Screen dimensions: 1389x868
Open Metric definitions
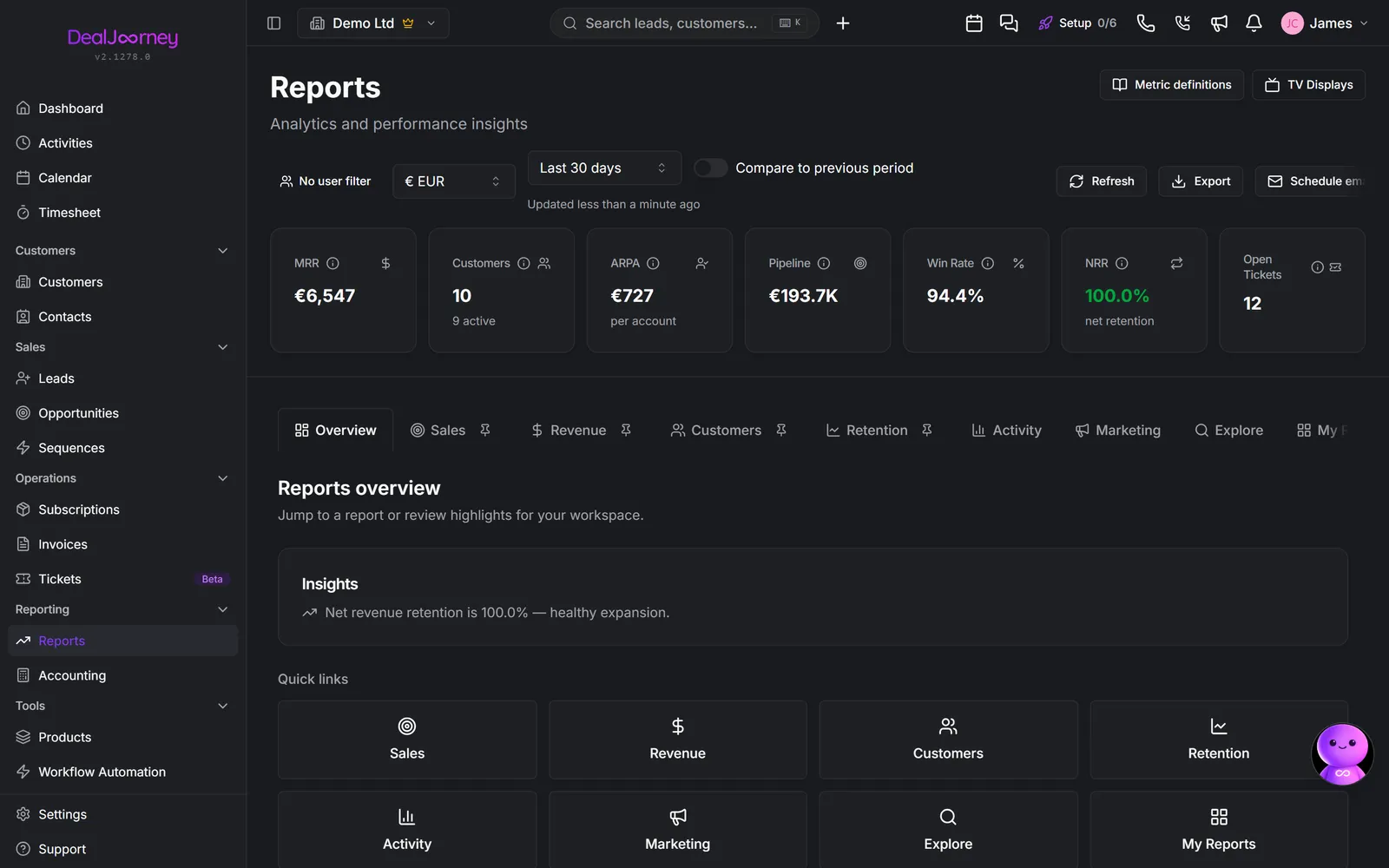pyautogui.click(x=1172, y=84)
